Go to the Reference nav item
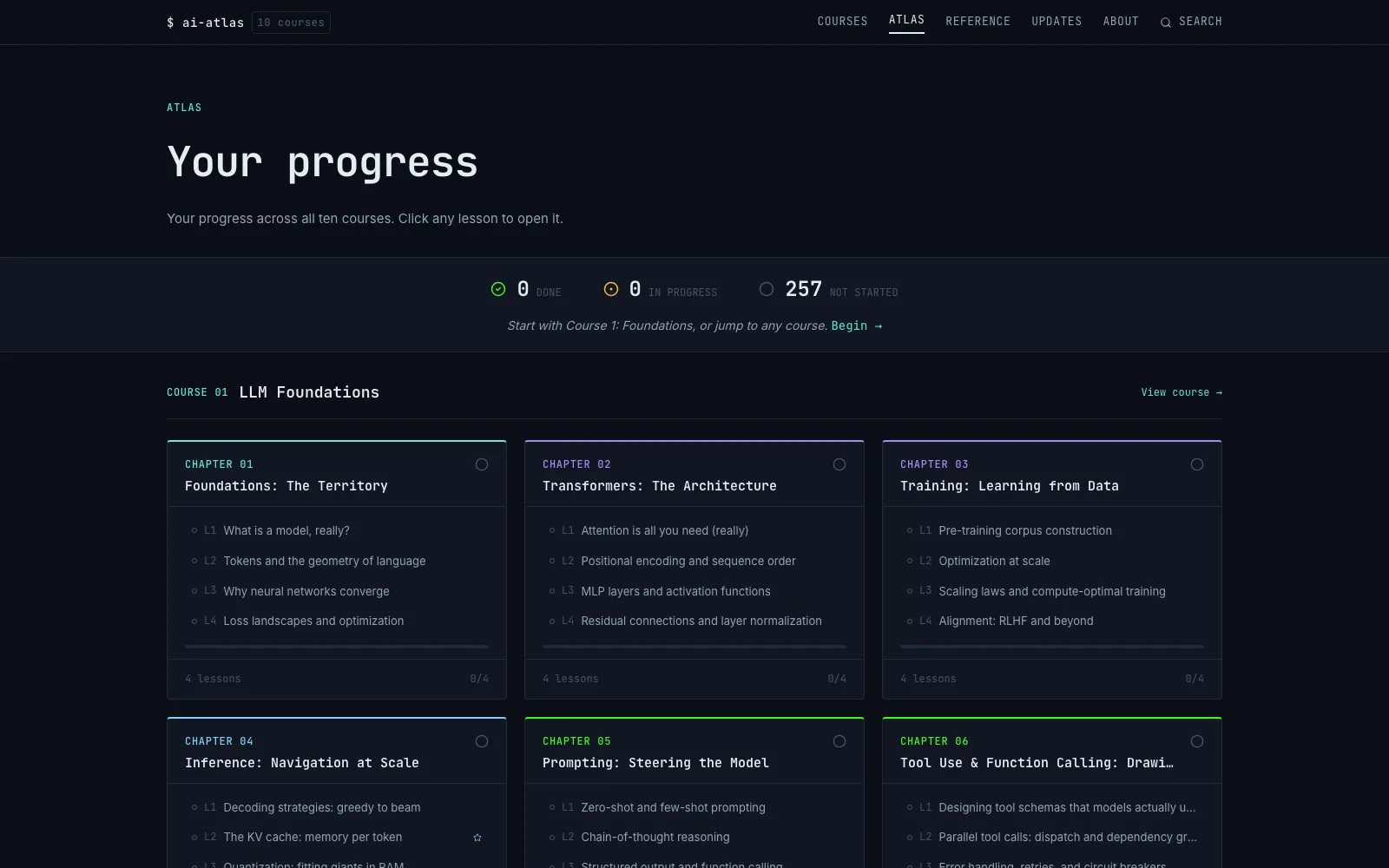1389x868 pixels. (978, 22)
